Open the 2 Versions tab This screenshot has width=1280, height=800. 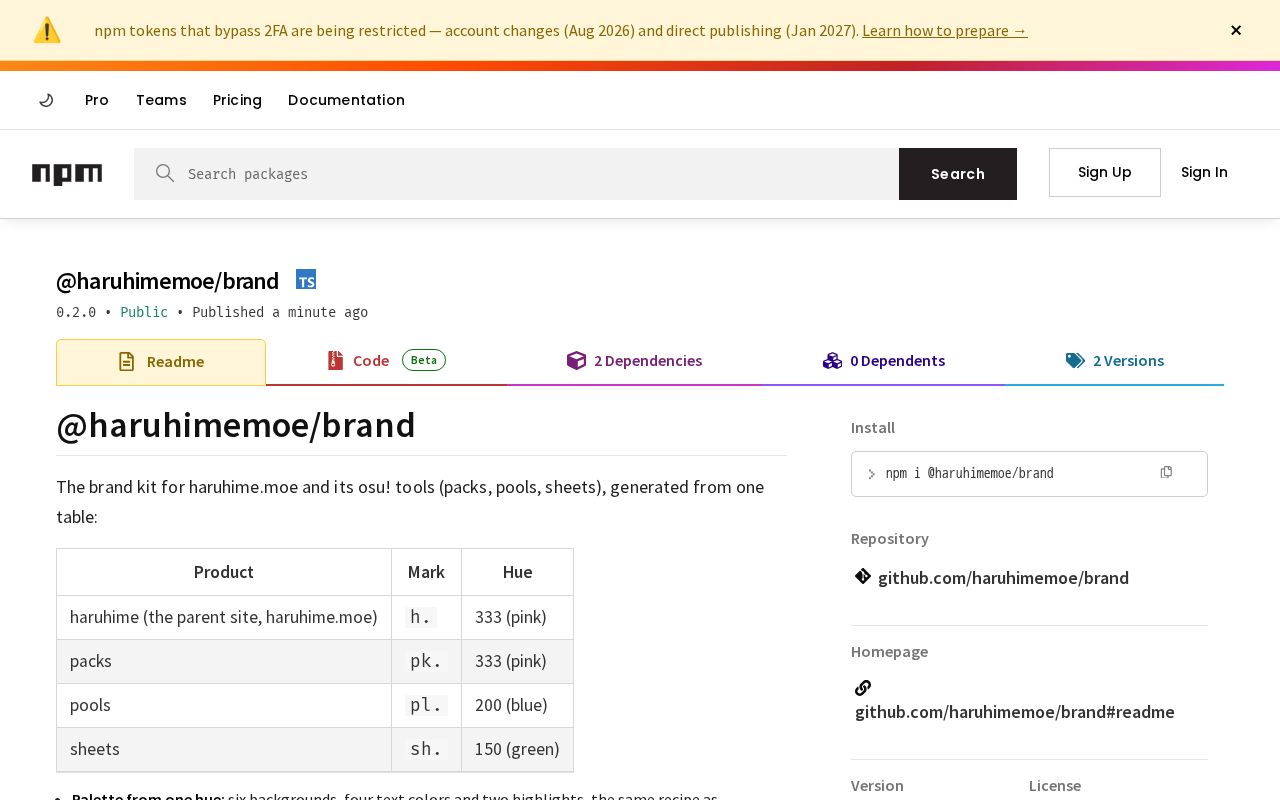1115,361
